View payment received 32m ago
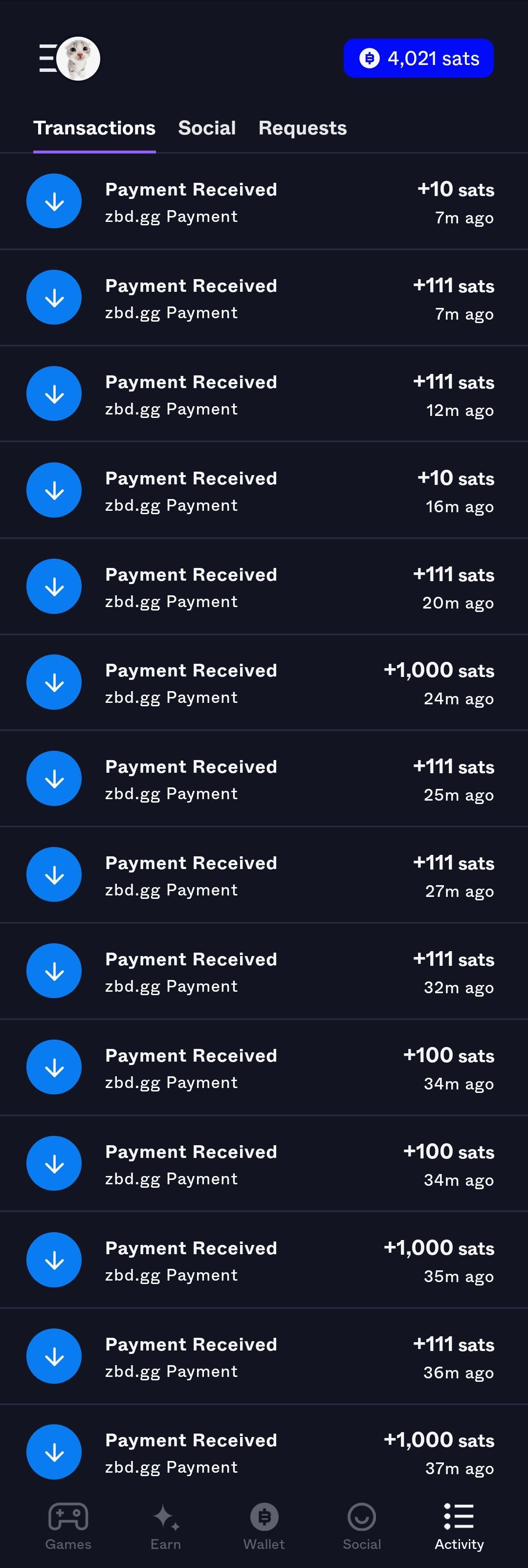Screen dimensions: 528x1568 264,972
